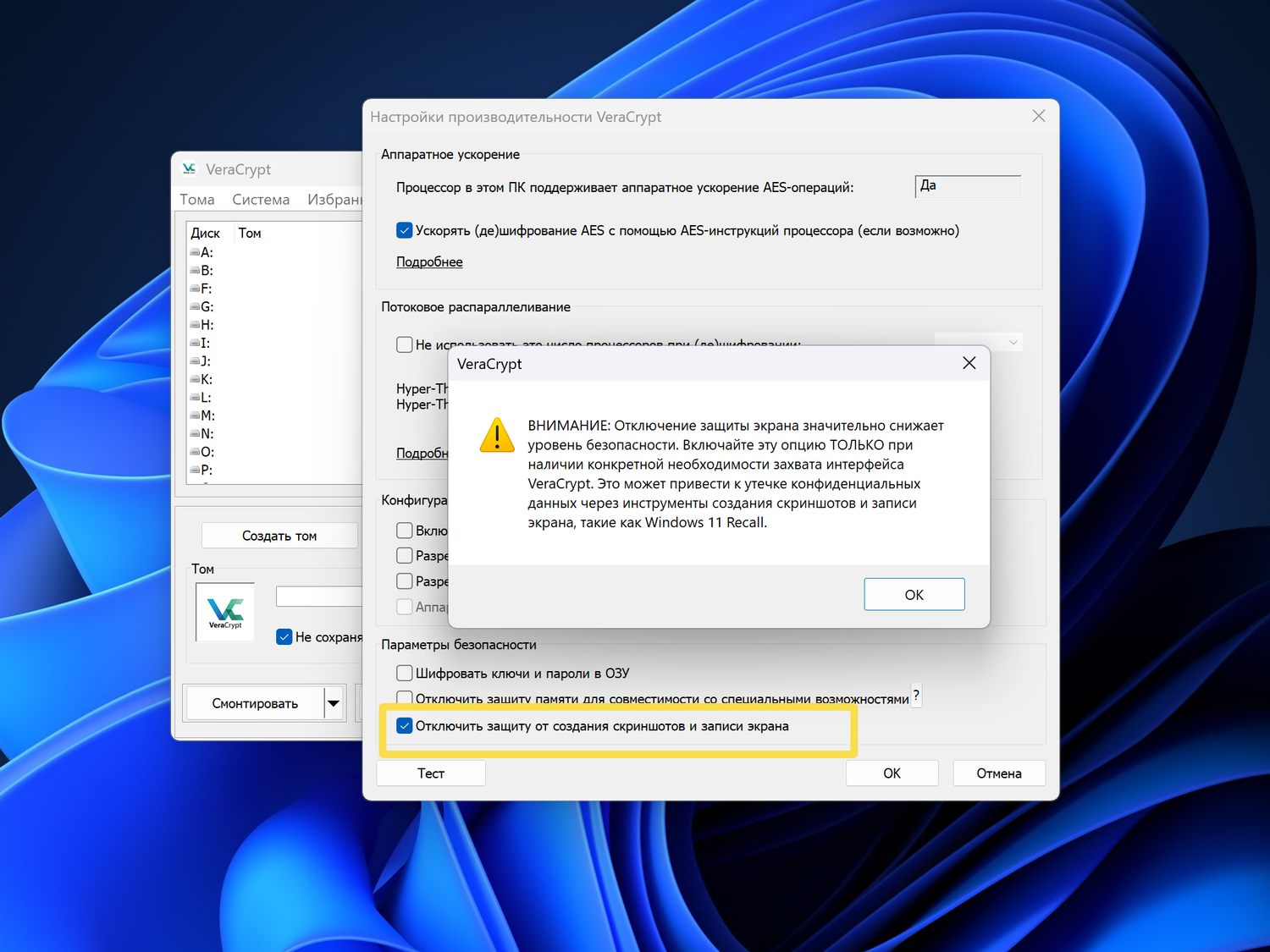Click the VeraCrypt logo in the main window title bar
1270x952 pixels.
point(189,169)
